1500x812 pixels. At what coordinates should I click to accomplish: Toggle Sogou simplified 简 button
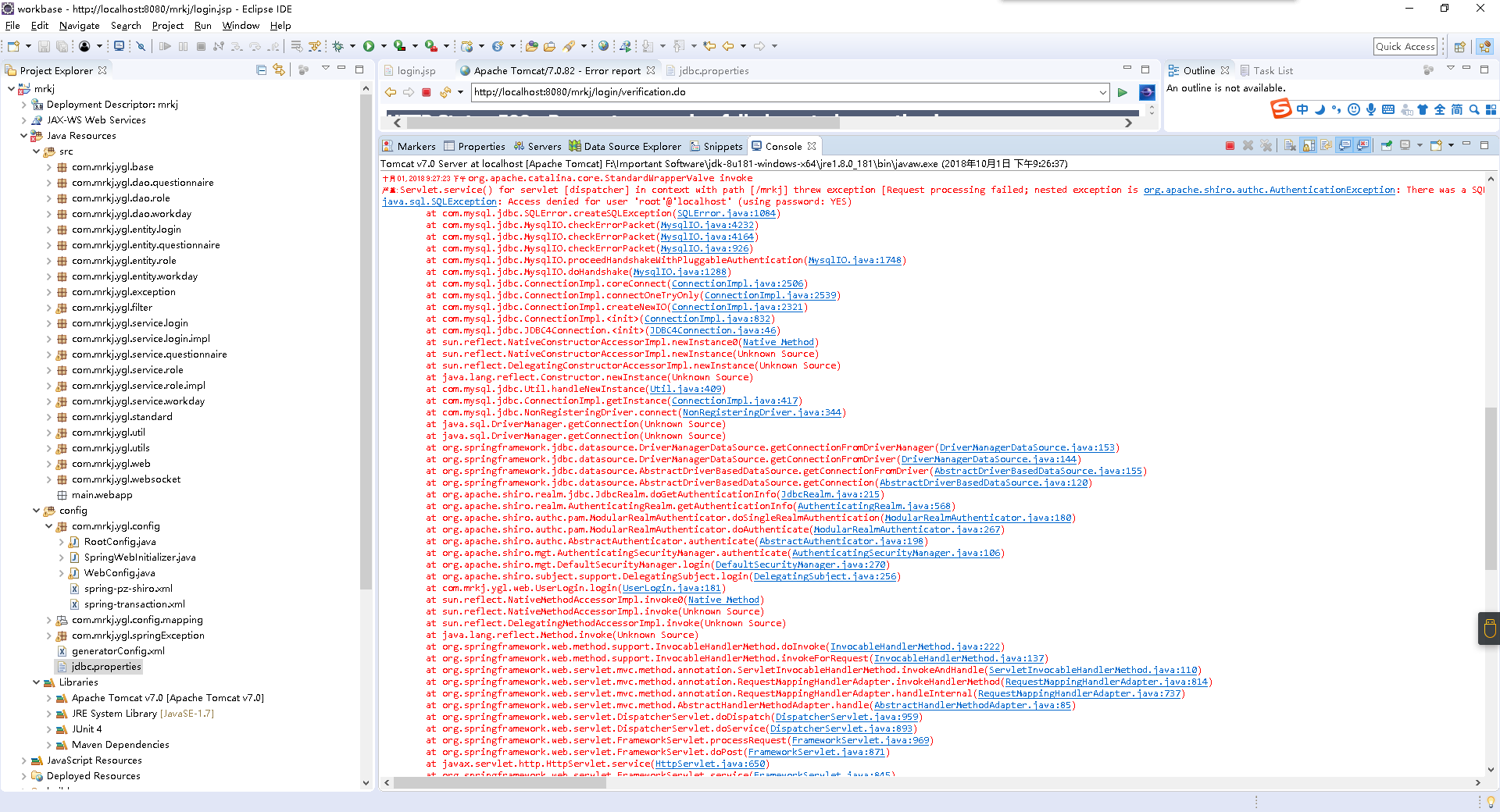point(1457,109)
